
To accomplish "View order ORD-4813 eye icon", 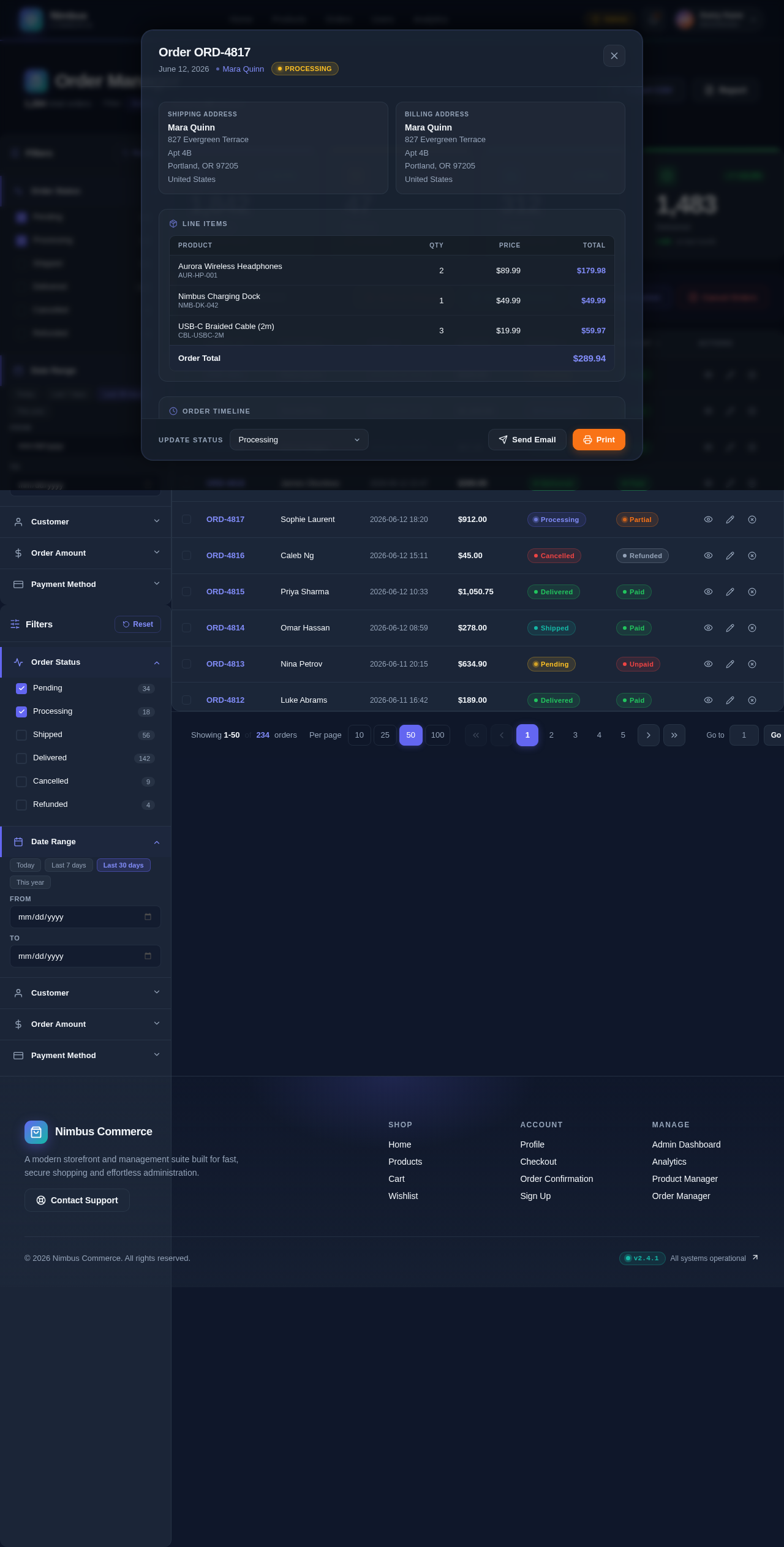I will pos(708,664).
